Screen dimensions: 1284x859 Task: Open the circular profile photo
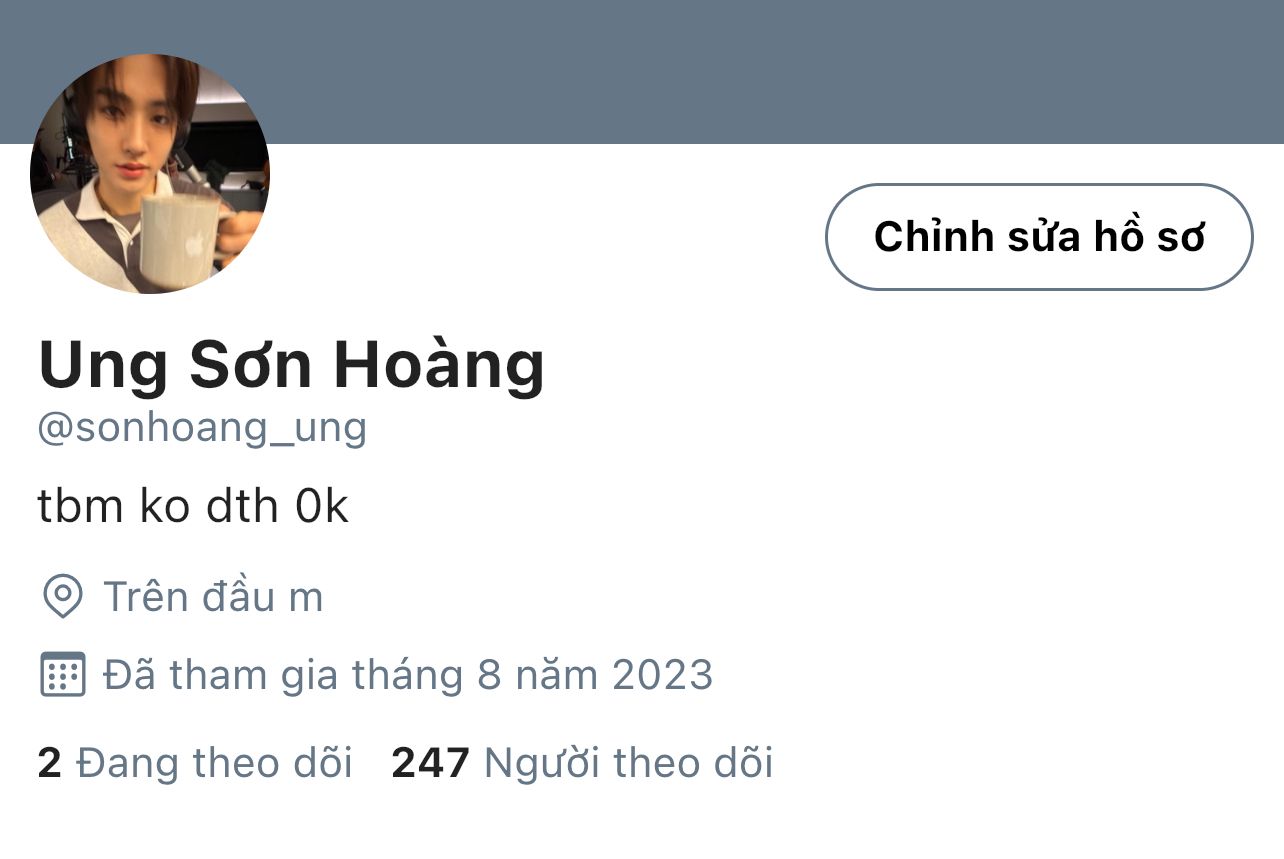150,174
